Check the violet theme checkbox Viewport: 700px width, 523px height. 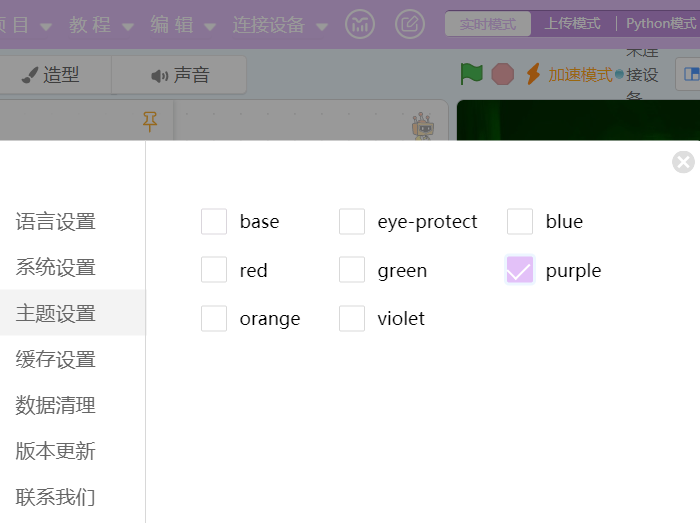tap(352, 318)
